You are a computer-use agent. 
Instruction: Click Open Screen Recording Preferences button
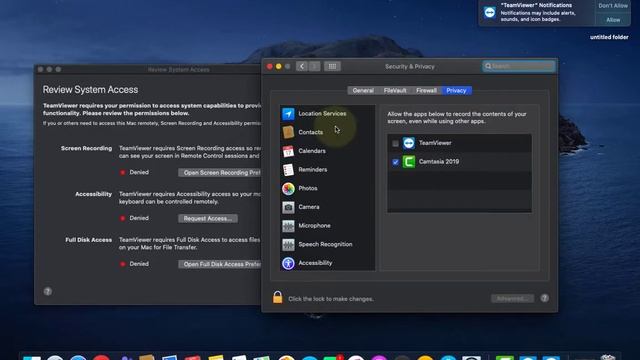[x=220, y=173]
